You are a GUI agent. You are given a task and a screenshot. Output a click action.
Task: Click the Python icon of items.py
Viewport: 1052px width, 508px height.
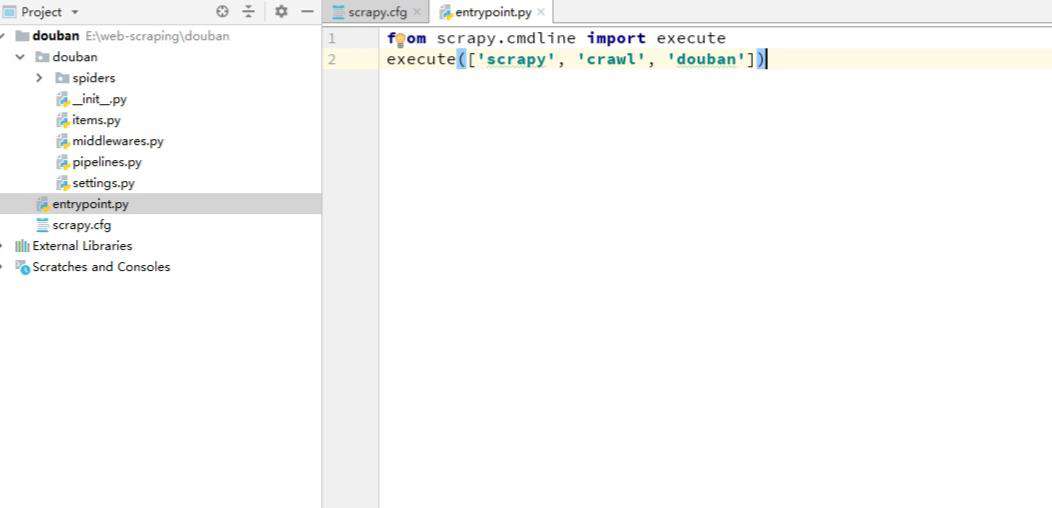pos(63,121)
